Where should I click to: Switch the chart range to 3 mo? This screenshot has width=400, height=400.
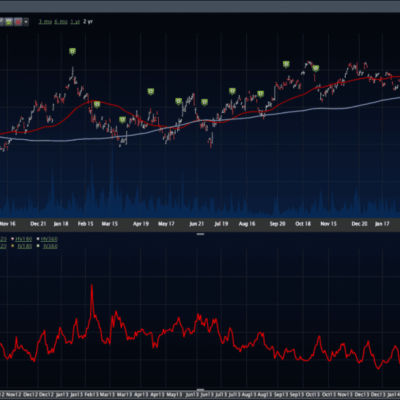pos(45,22)
